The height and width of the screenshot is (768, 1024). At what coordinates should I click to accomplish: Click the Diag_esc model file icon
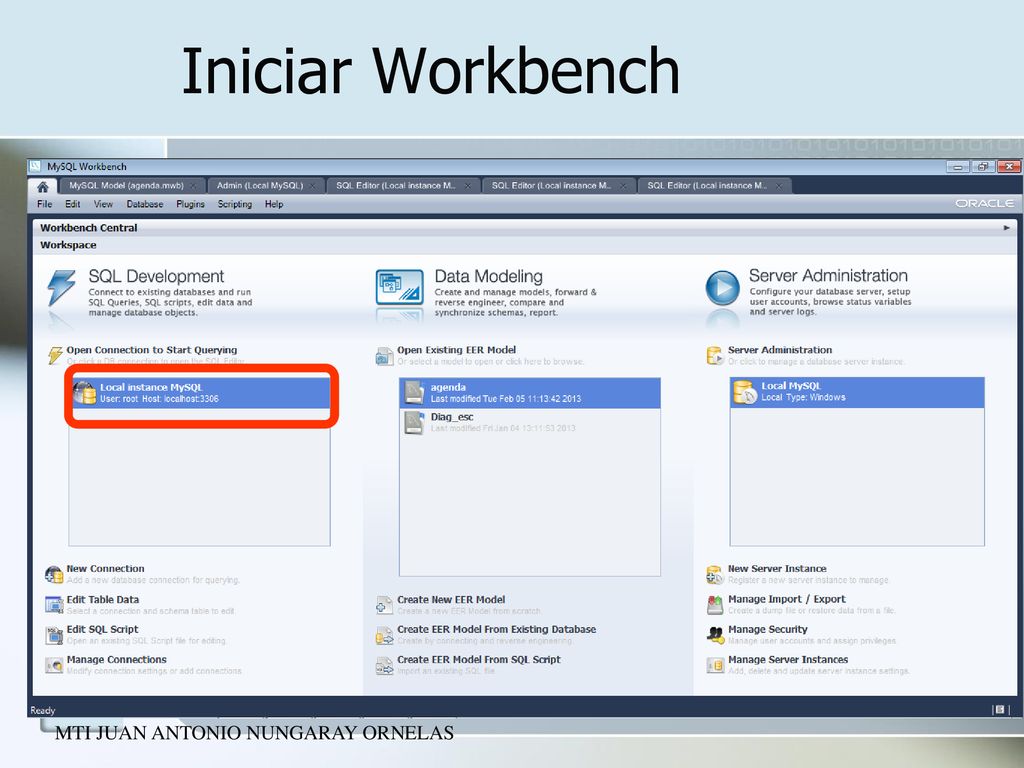414,423
